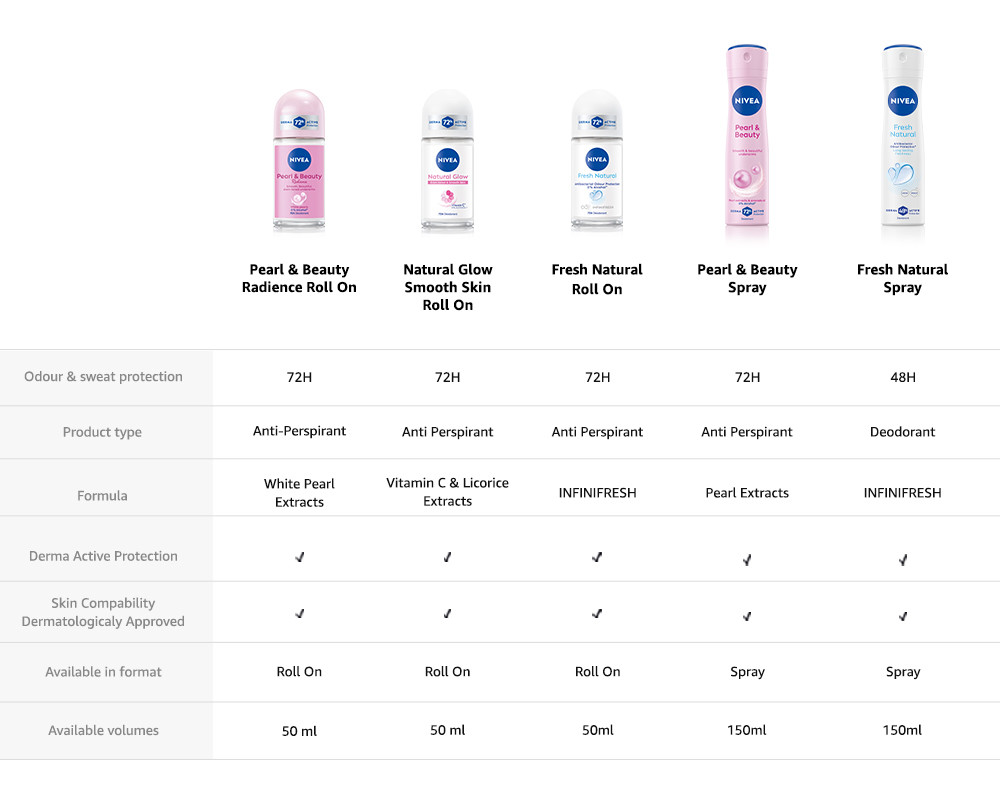Select the Derma Active Protection row header
Viewport: 1000px width, 785px height.
point(103,556)
